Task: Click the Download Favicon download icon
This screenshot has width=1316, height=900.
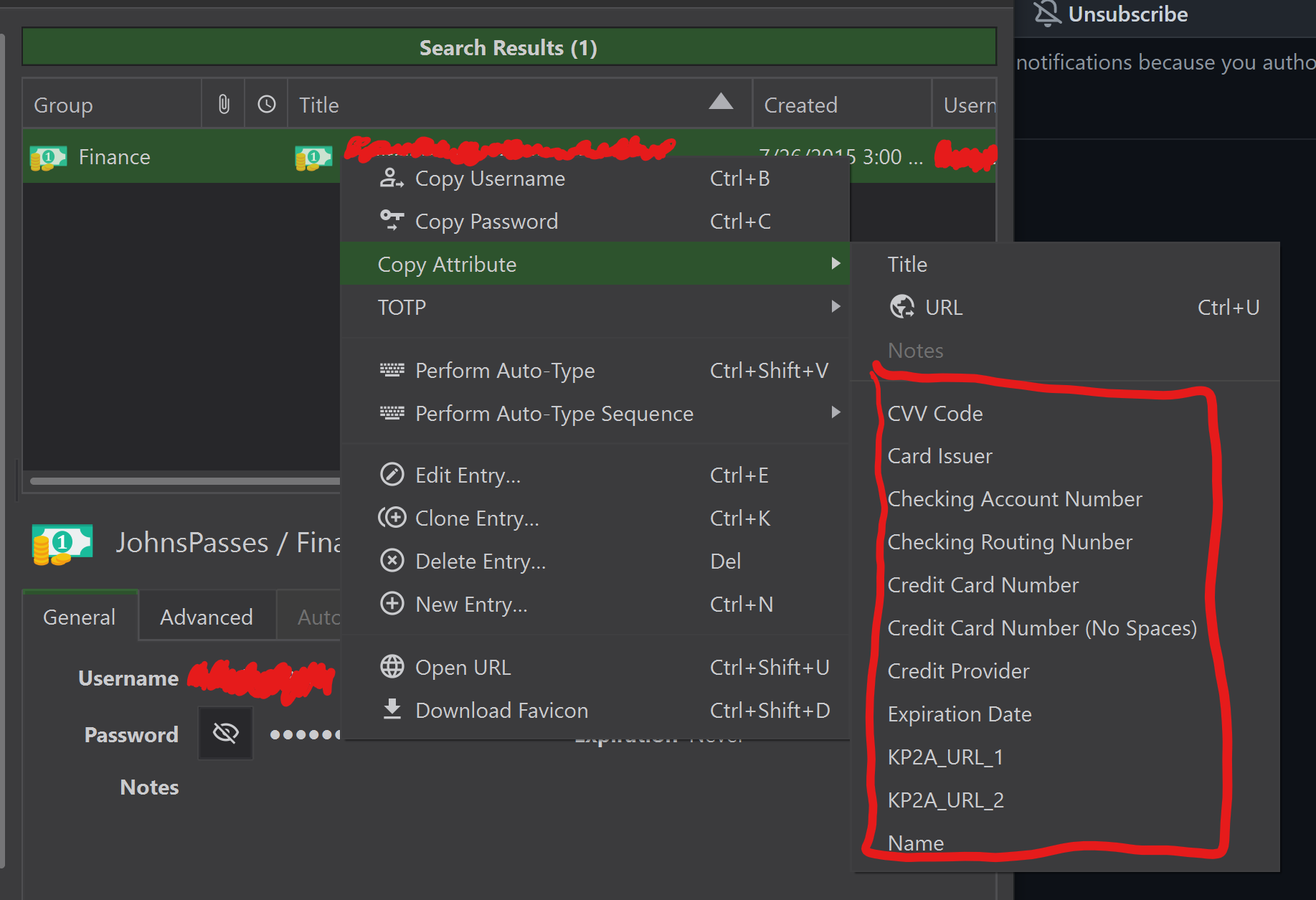Action: tap(392, 709)
